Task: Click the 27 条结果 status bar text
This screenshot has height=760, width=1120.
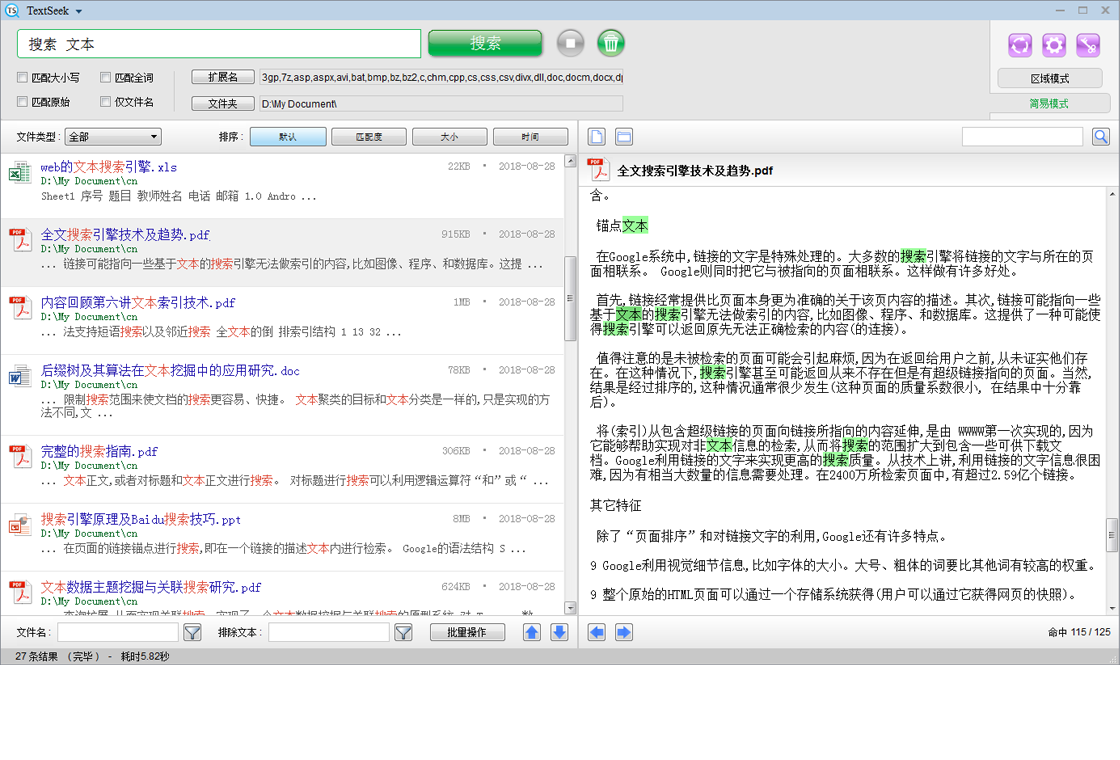Action: [x=37, y=656]
